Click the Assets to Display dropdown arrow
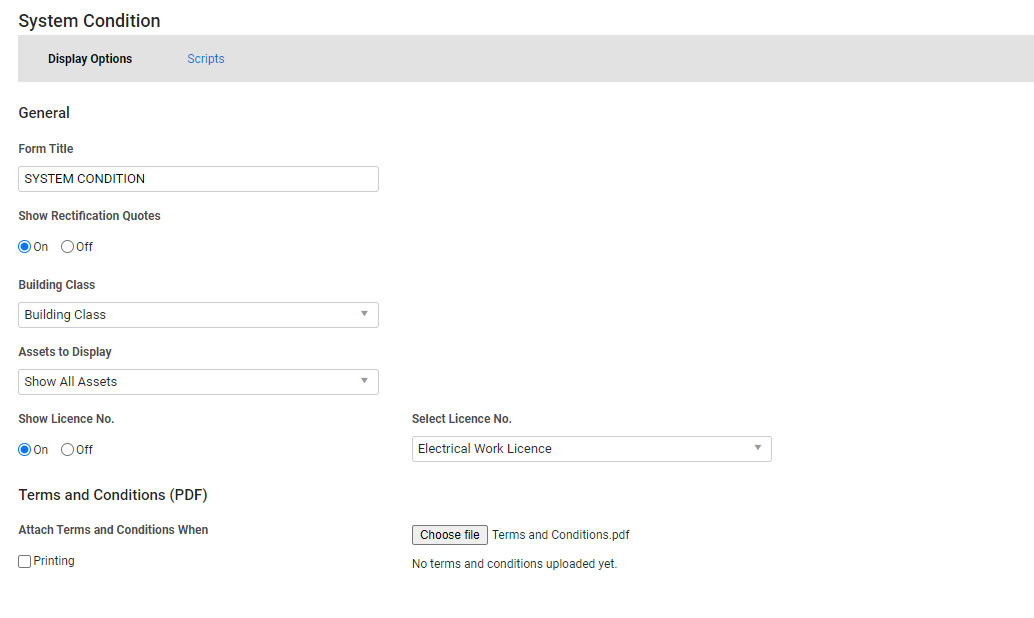The image size is (1034, 618). 365,381
